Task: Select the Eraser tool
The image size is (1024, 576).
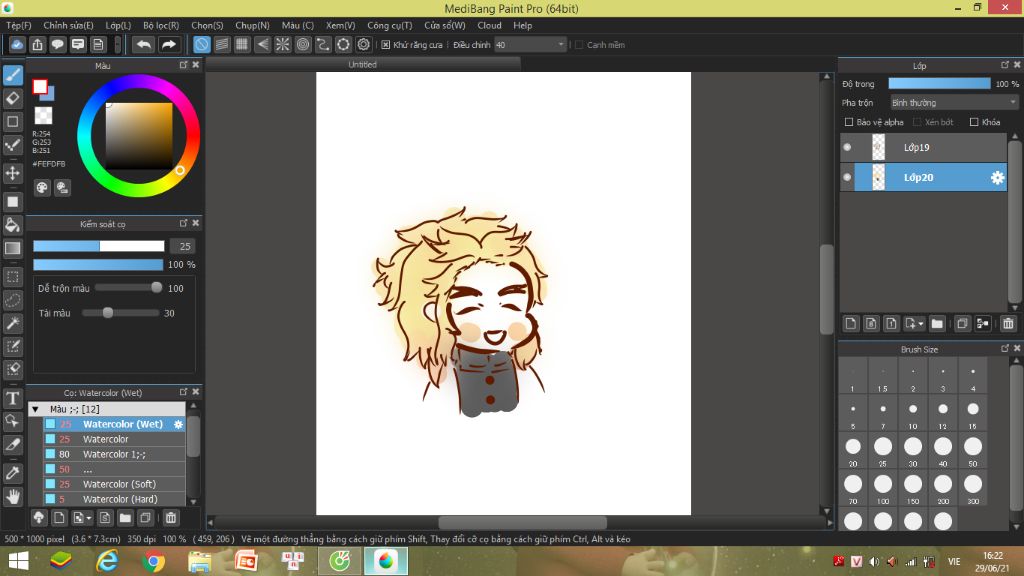Action: (x=12, y=99)
